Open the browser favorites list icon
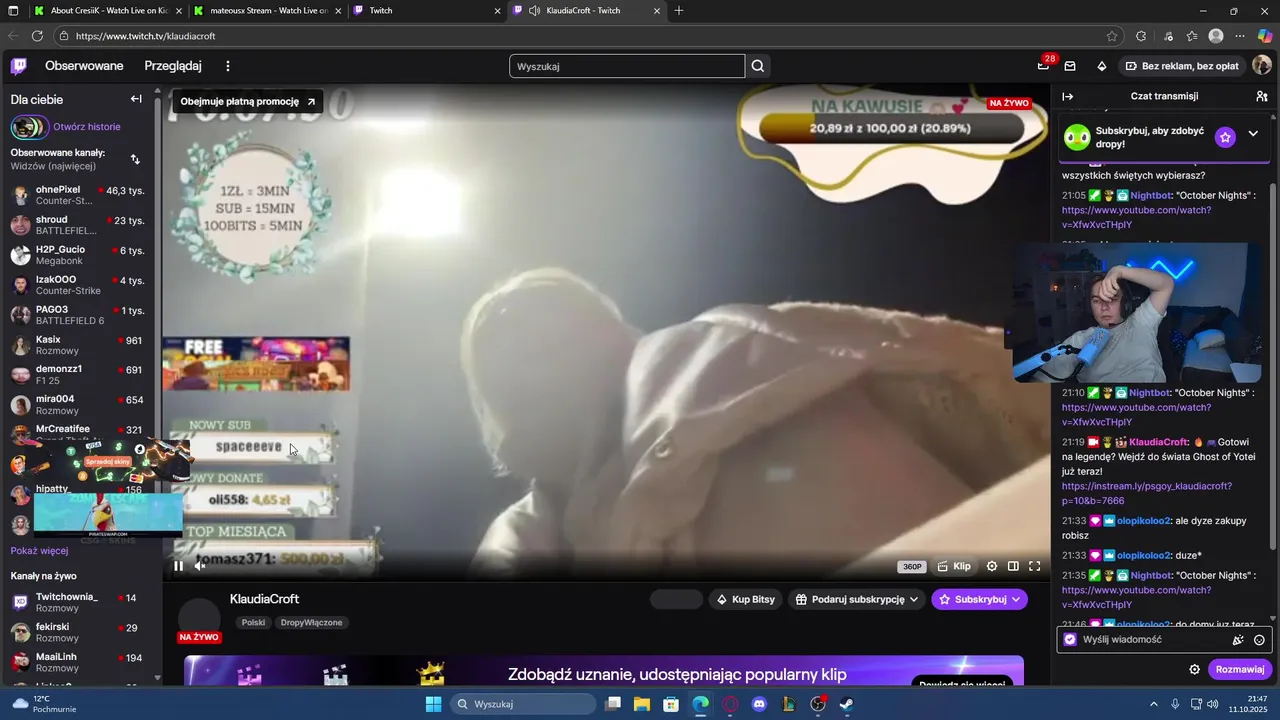Screen dimensions: 1280x720 point(1192,36)
